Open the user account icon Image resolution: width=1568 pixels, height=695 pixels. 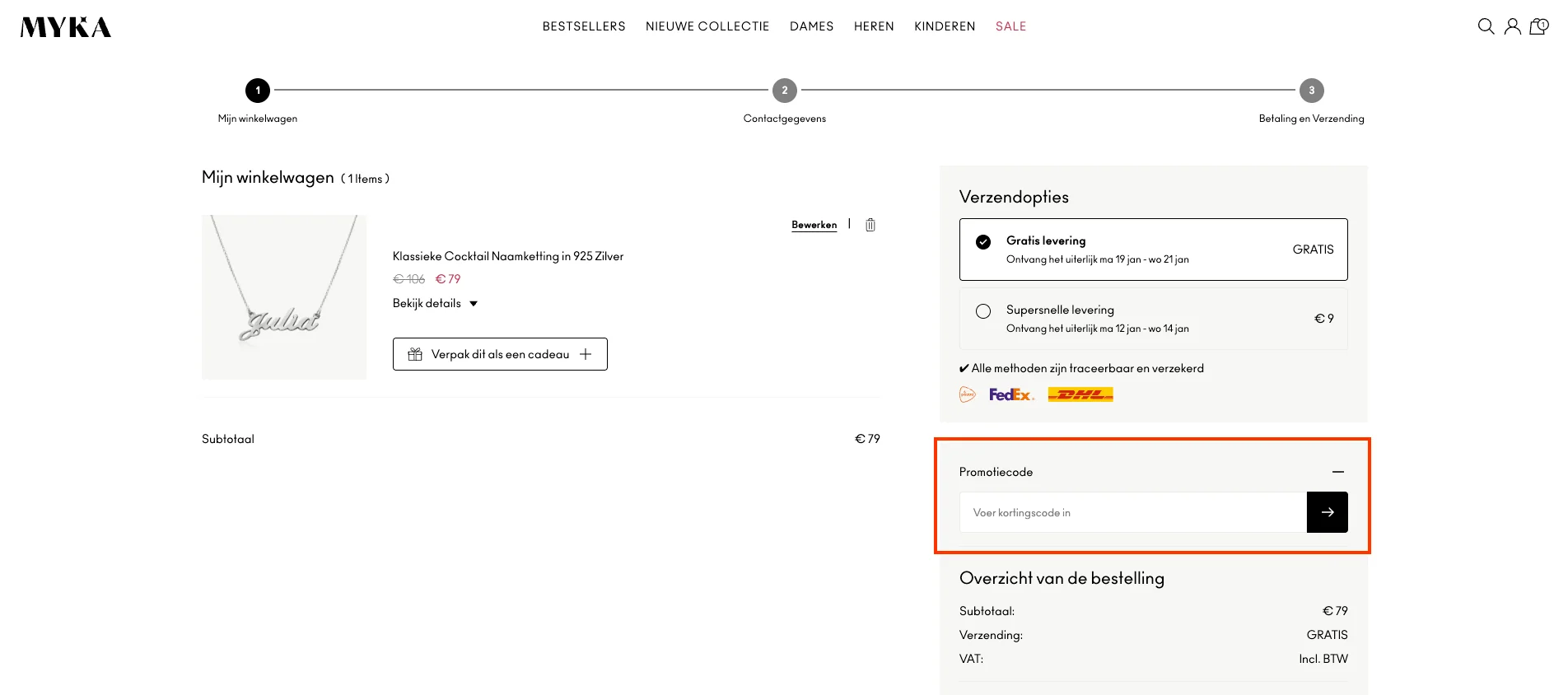pos(1512,26)
